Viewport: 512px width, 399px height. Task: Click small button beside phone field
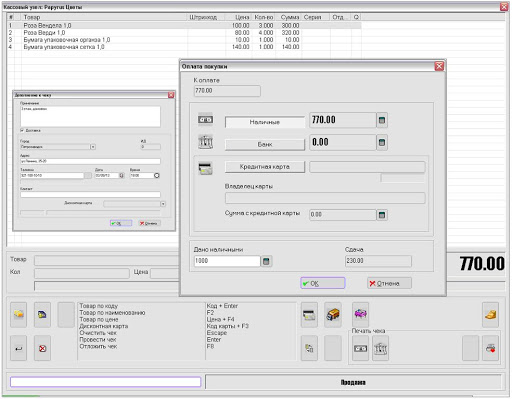(88, 175)
